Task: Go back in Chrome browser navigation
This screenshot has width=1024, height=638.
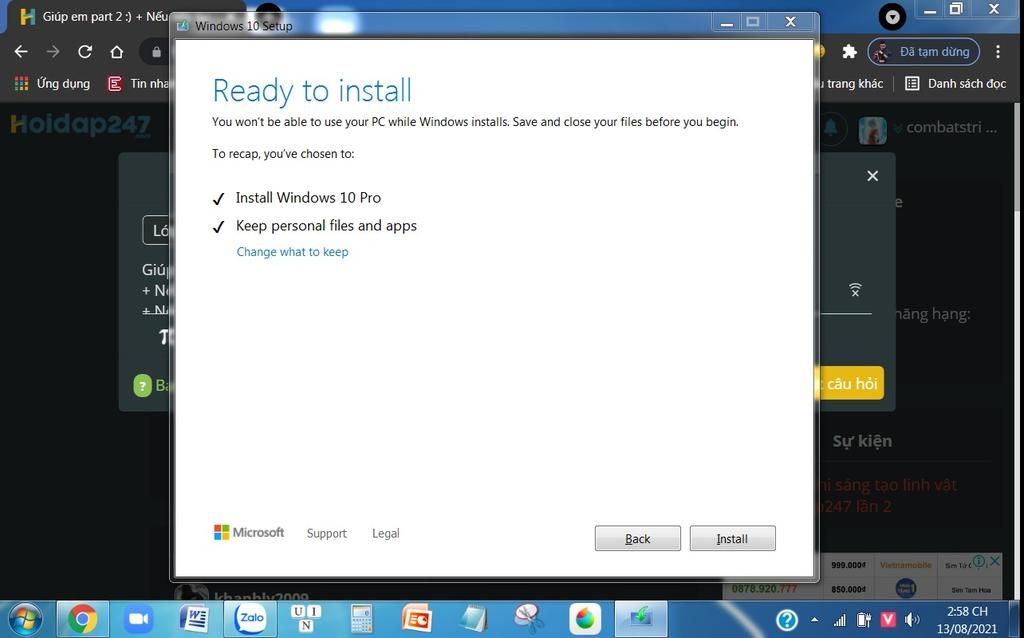Action: (x=21, y=52)
